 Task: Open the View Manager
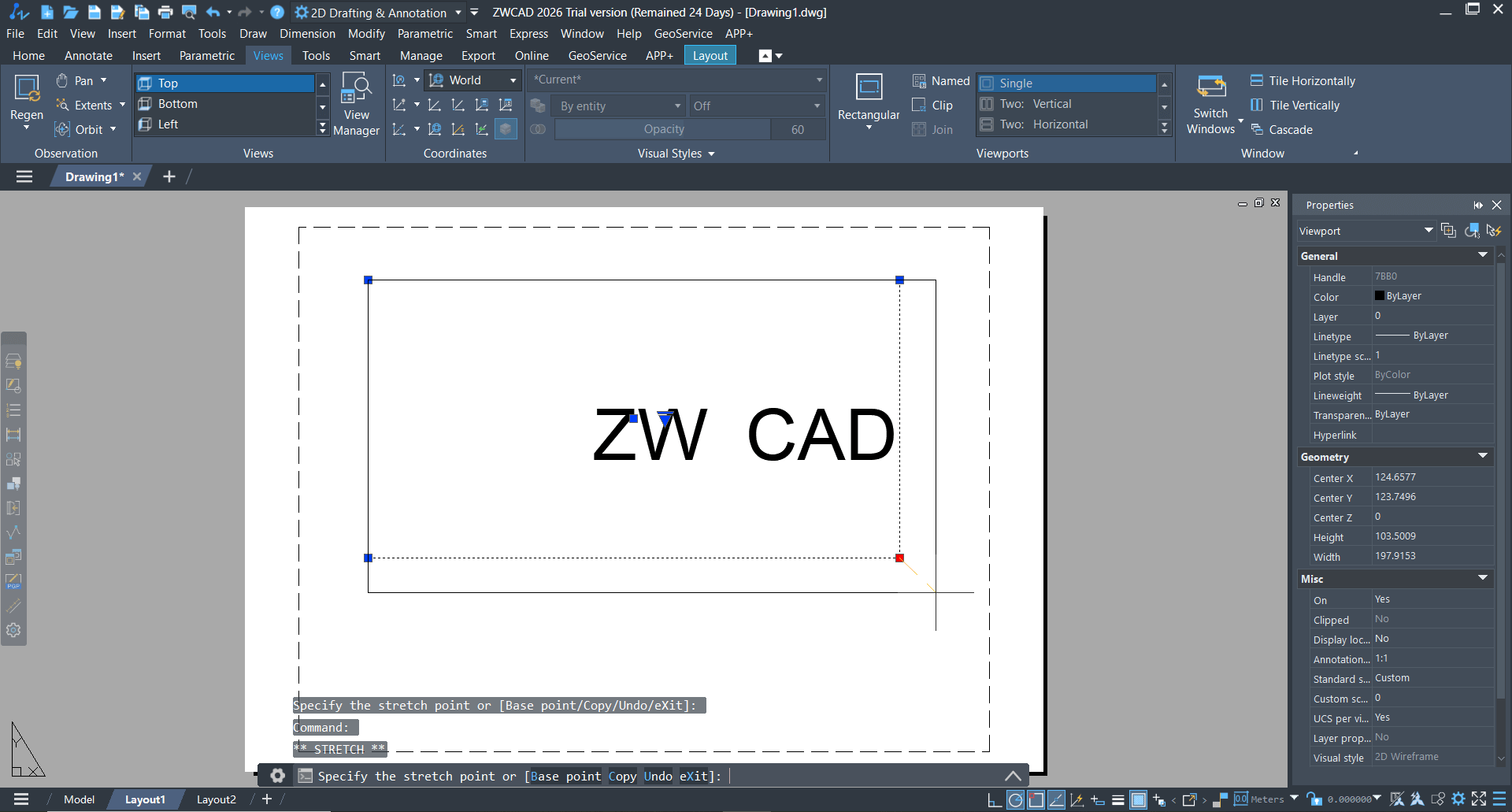pyautogui.click(x=356, y=104)
